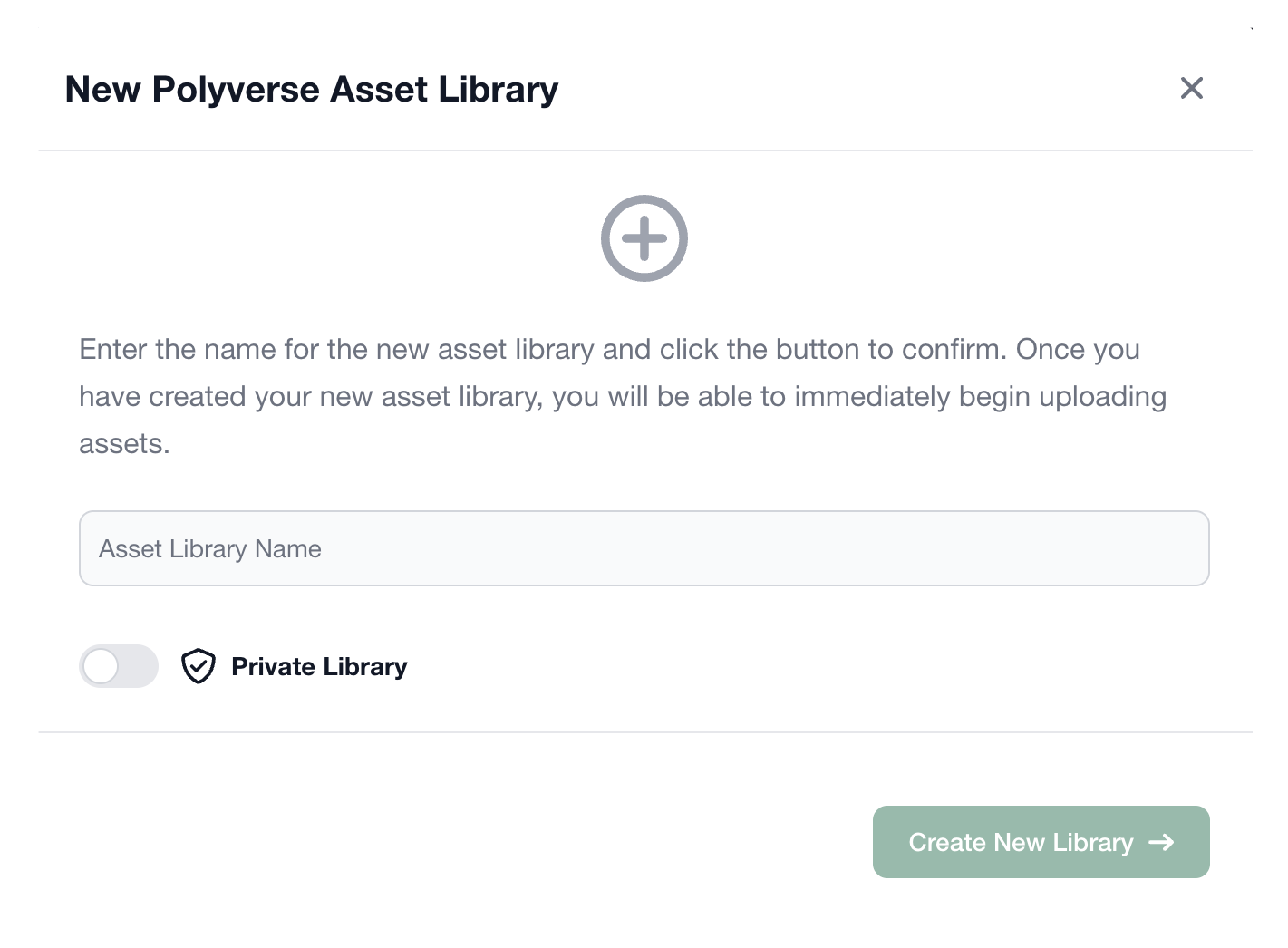This screenshot has height=948, width=1288.
Task: Click the Asset Library Name placeholder text
Action: 209,548
